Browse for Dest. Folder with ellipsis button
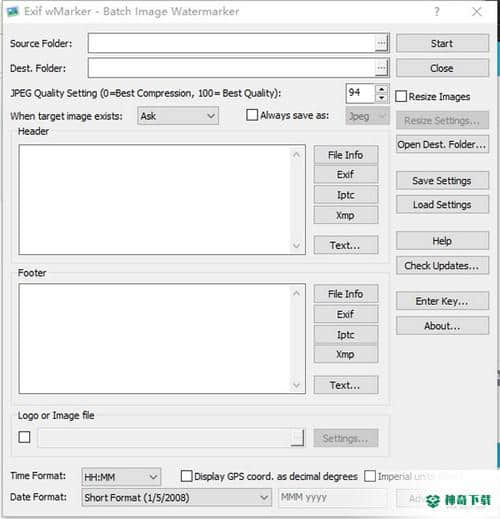This screenshot has height=519, width=500. point(381,68)
